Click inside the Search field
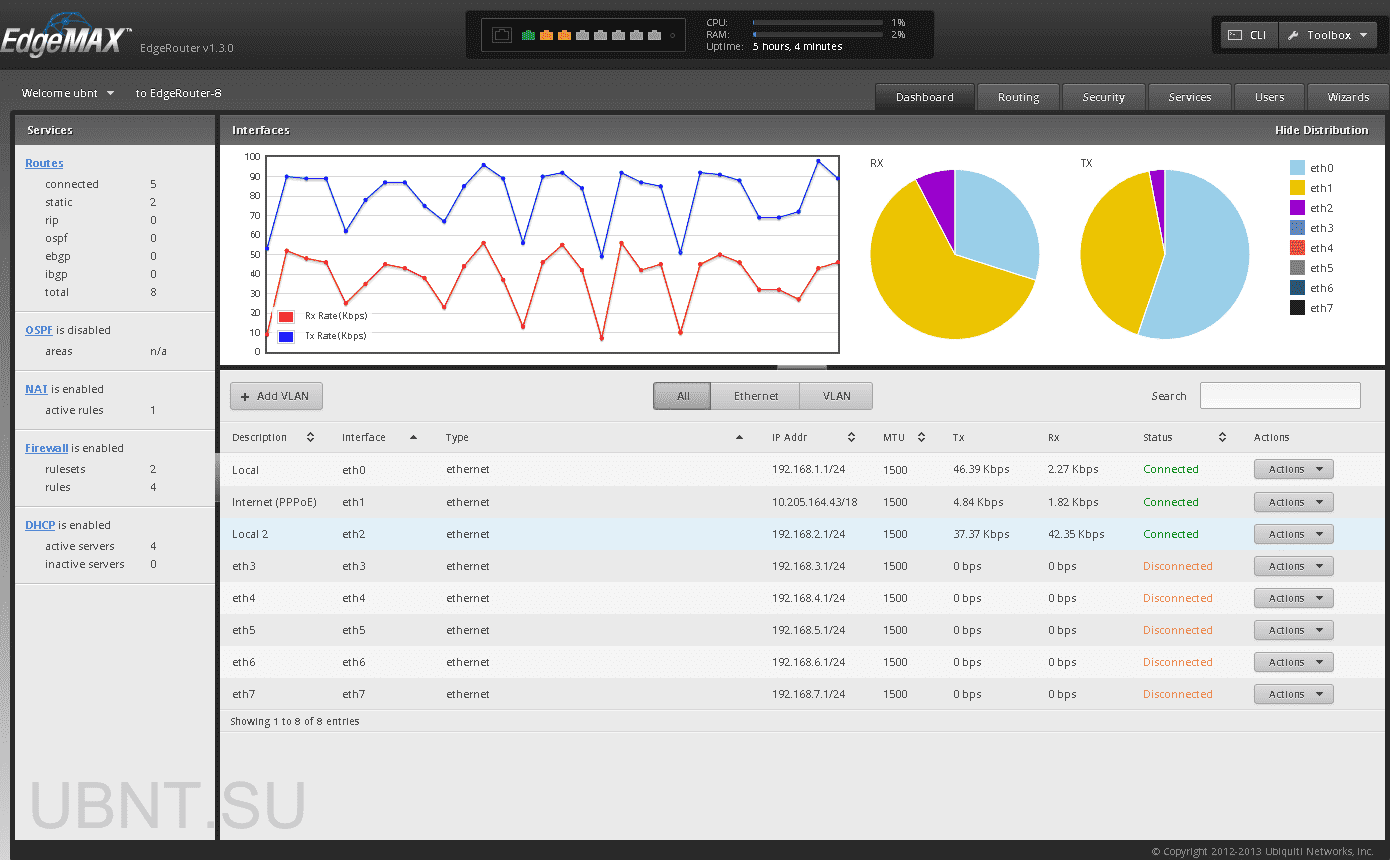This screenshot has width=1390, height=860. point(1279,395)
